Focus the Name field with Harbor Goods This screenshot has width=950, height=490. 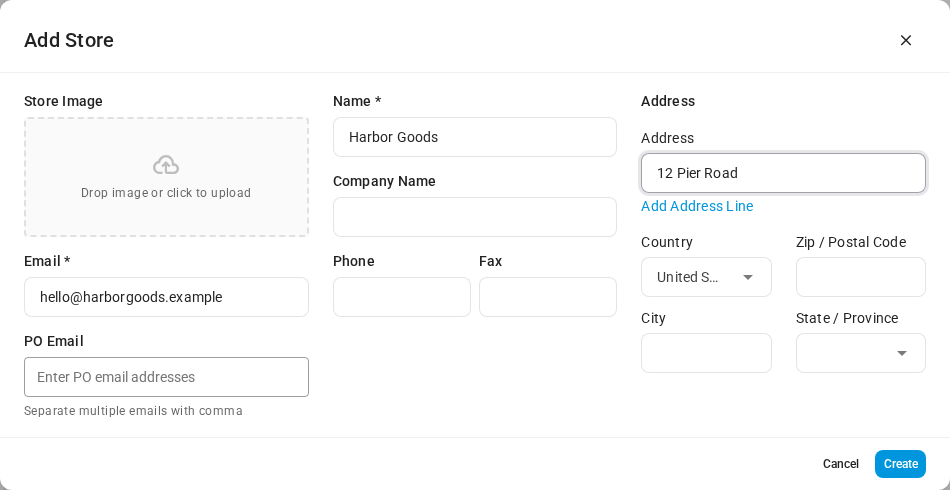(x=474, y=137)
